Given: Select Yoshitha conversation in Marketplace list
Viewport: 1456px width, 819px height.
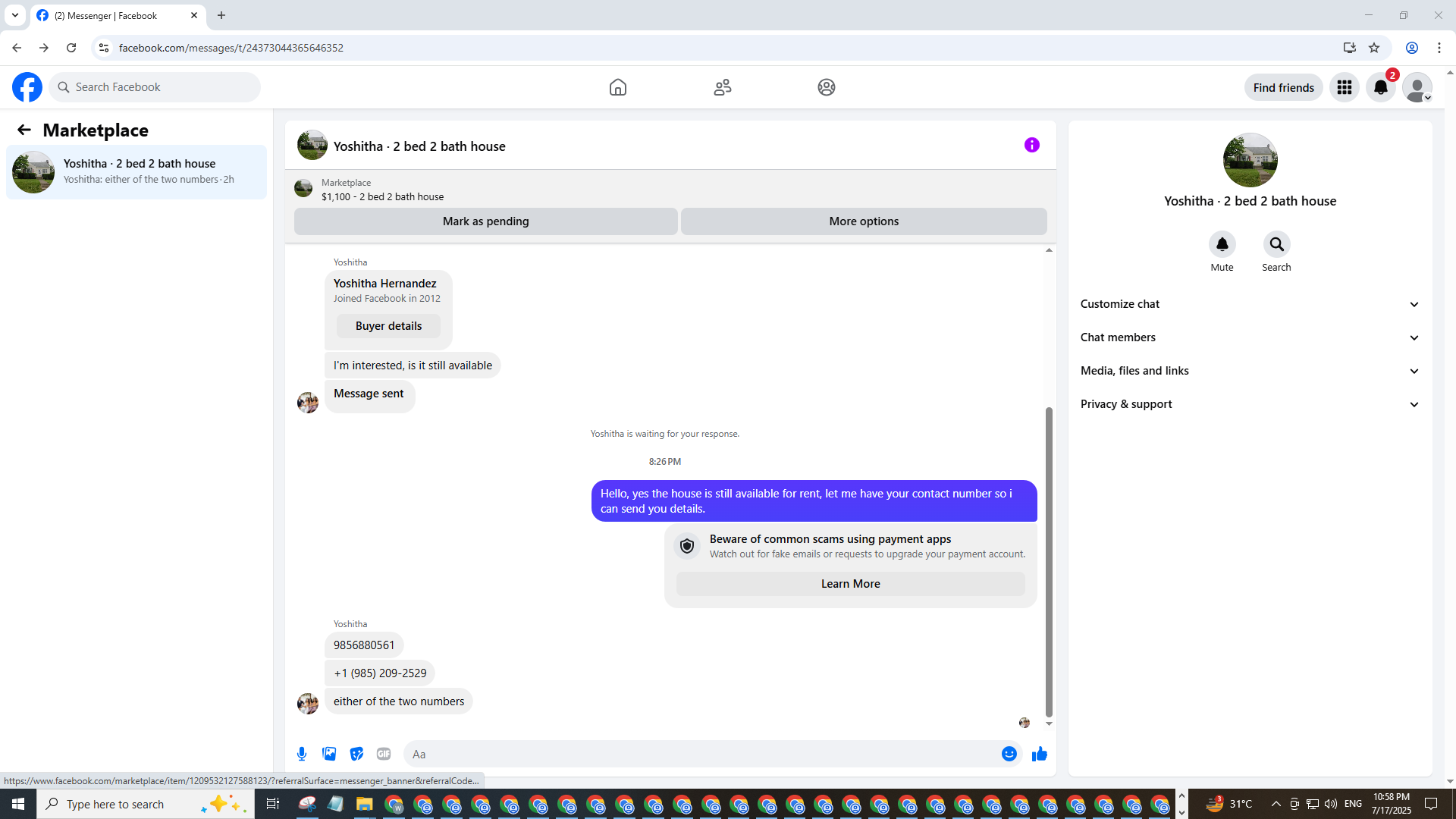Looking at the screenshot, I should 136,172.
